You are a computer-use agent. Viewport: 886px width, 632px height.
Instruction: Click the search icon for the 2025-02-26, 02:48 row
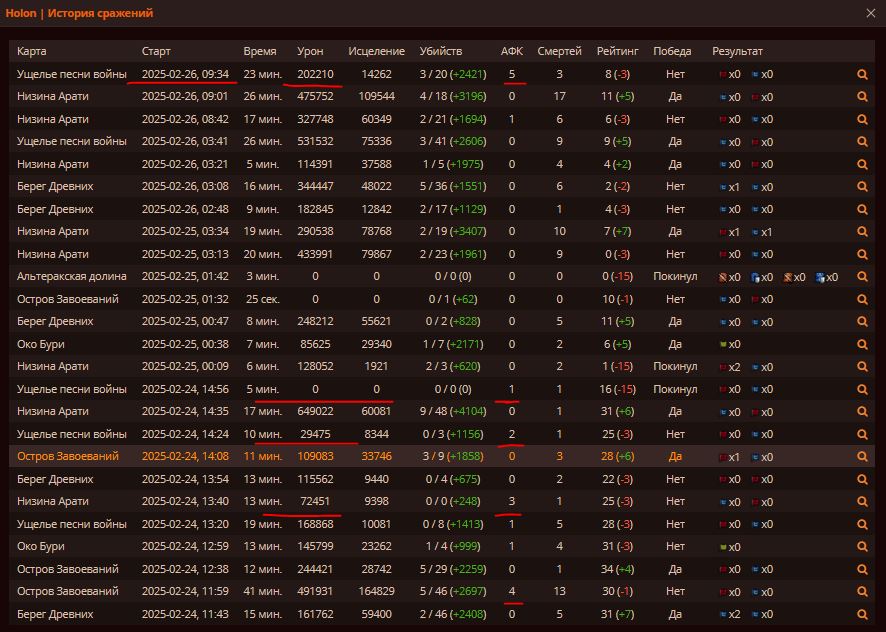point(862,209)
